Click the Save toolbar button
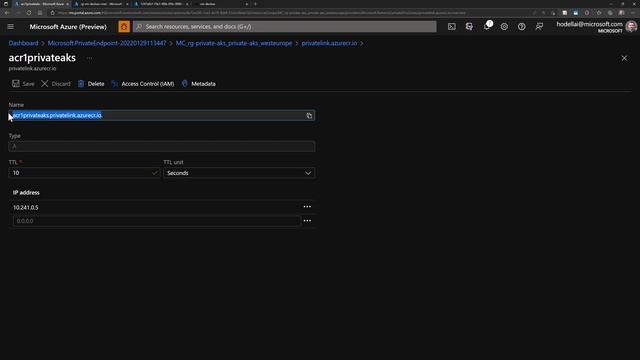 [x=23, y=84]
